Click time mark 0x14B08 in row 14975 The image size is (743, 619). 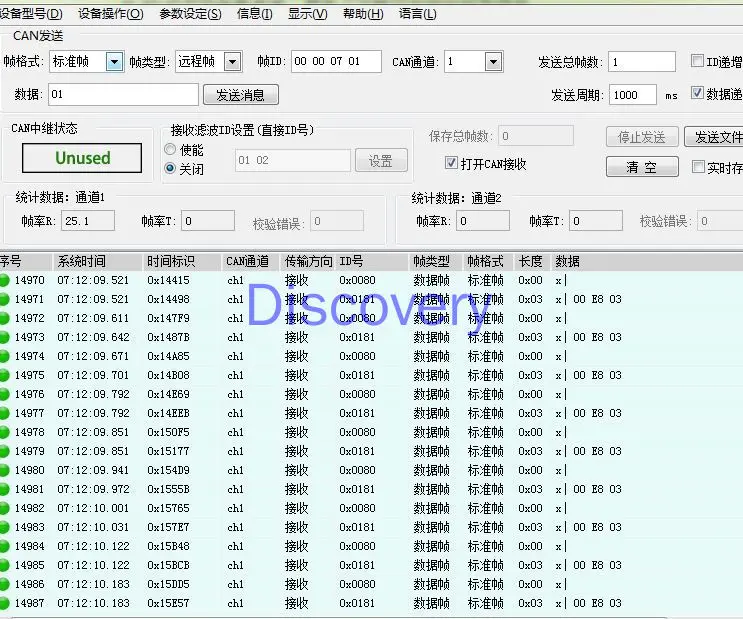pyautogui.click(x=168, y=375)
